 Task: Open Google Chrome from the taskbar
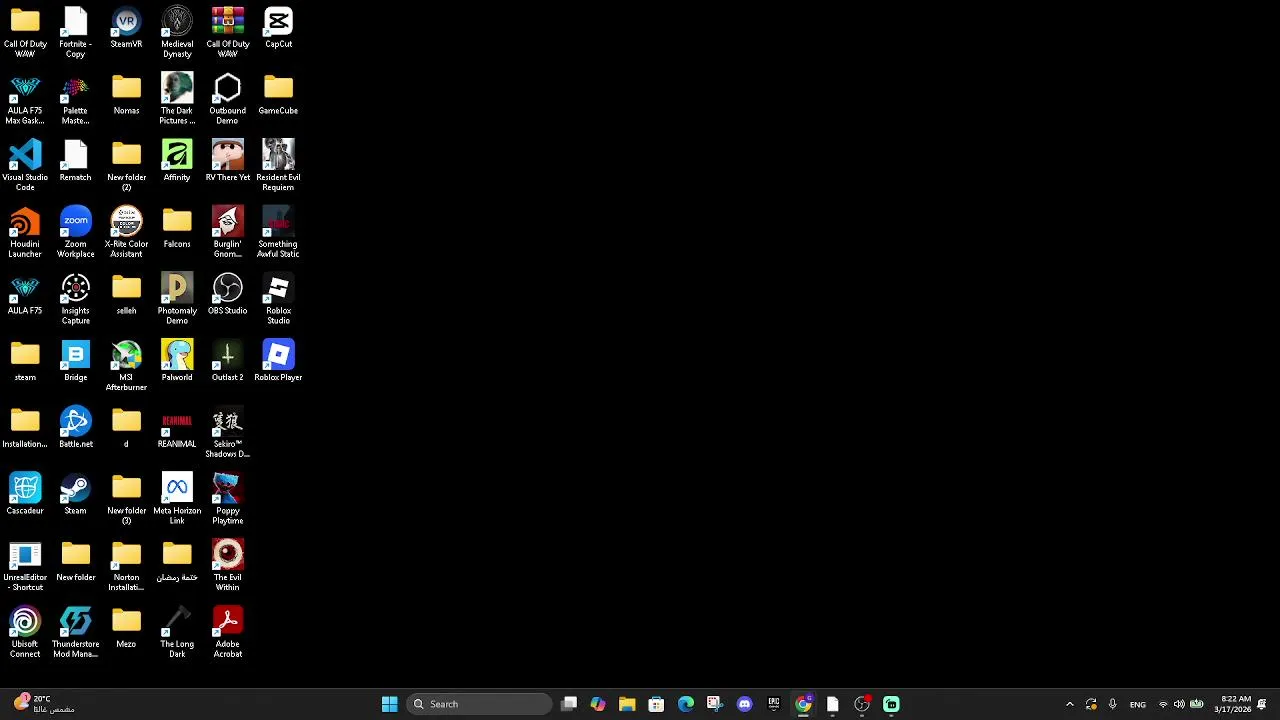pos(803,704)
